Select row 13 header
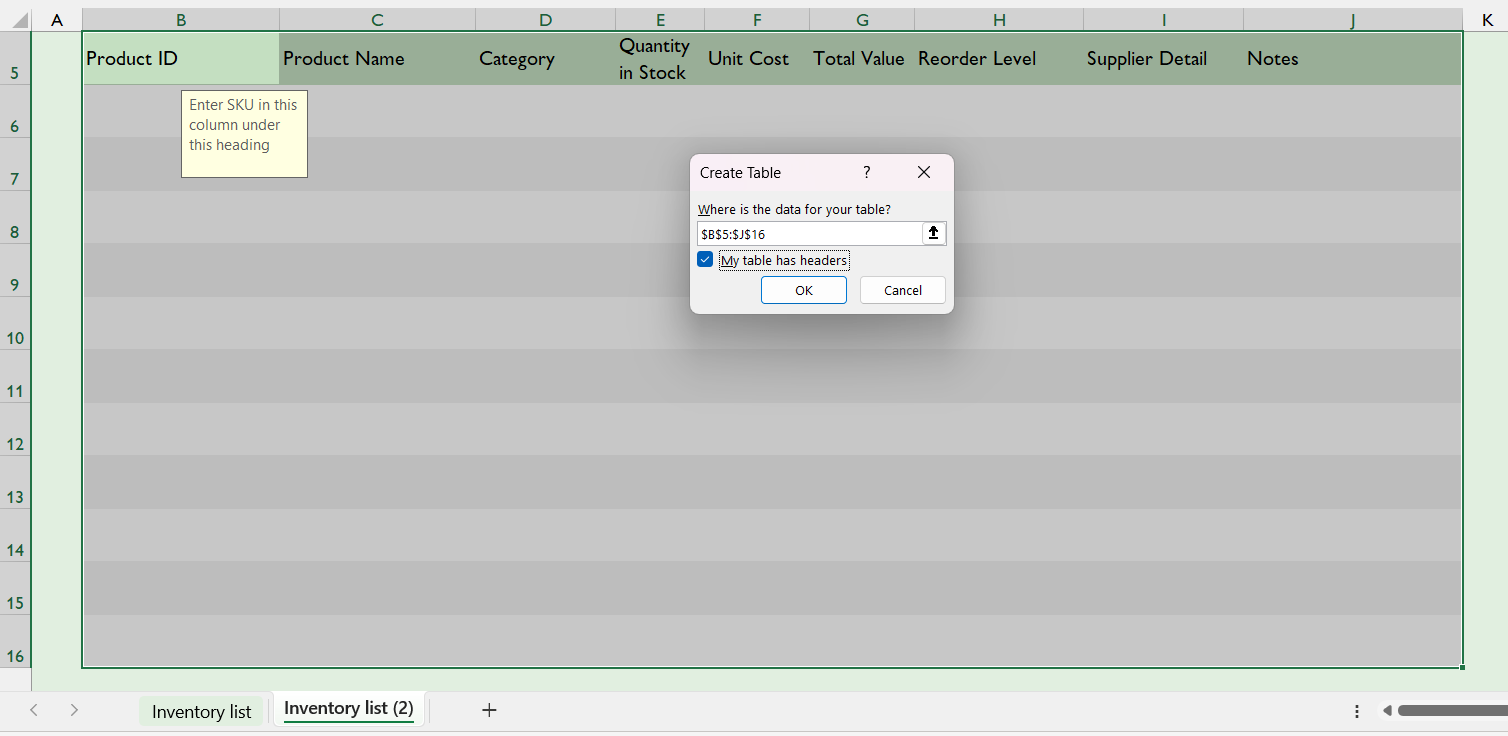The image size is (1508, 736). click(15, 482)
